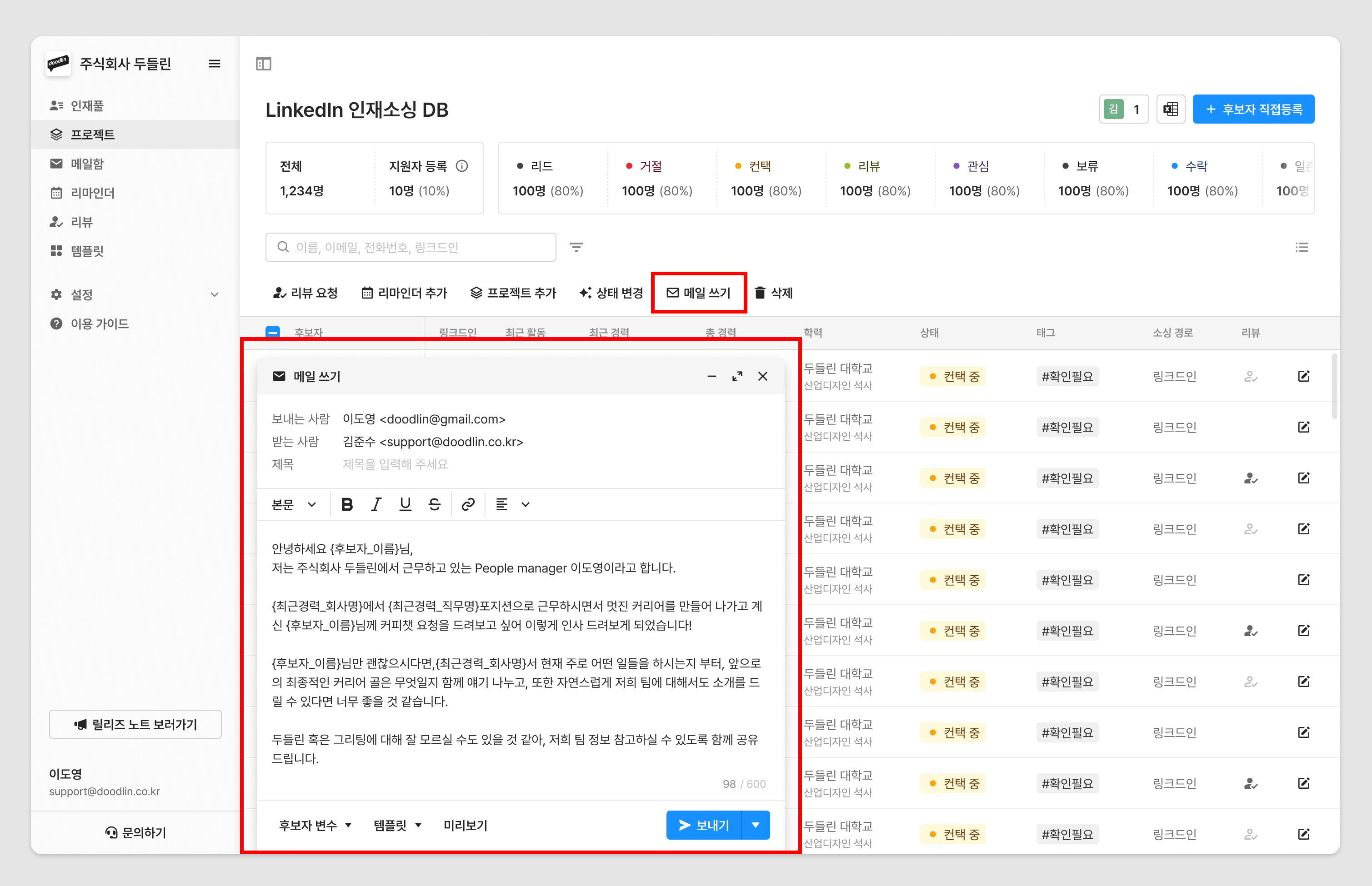Apply italic formatting in mail editor
The height and width of the screenshot is (886, 1372).
(376, 504)
